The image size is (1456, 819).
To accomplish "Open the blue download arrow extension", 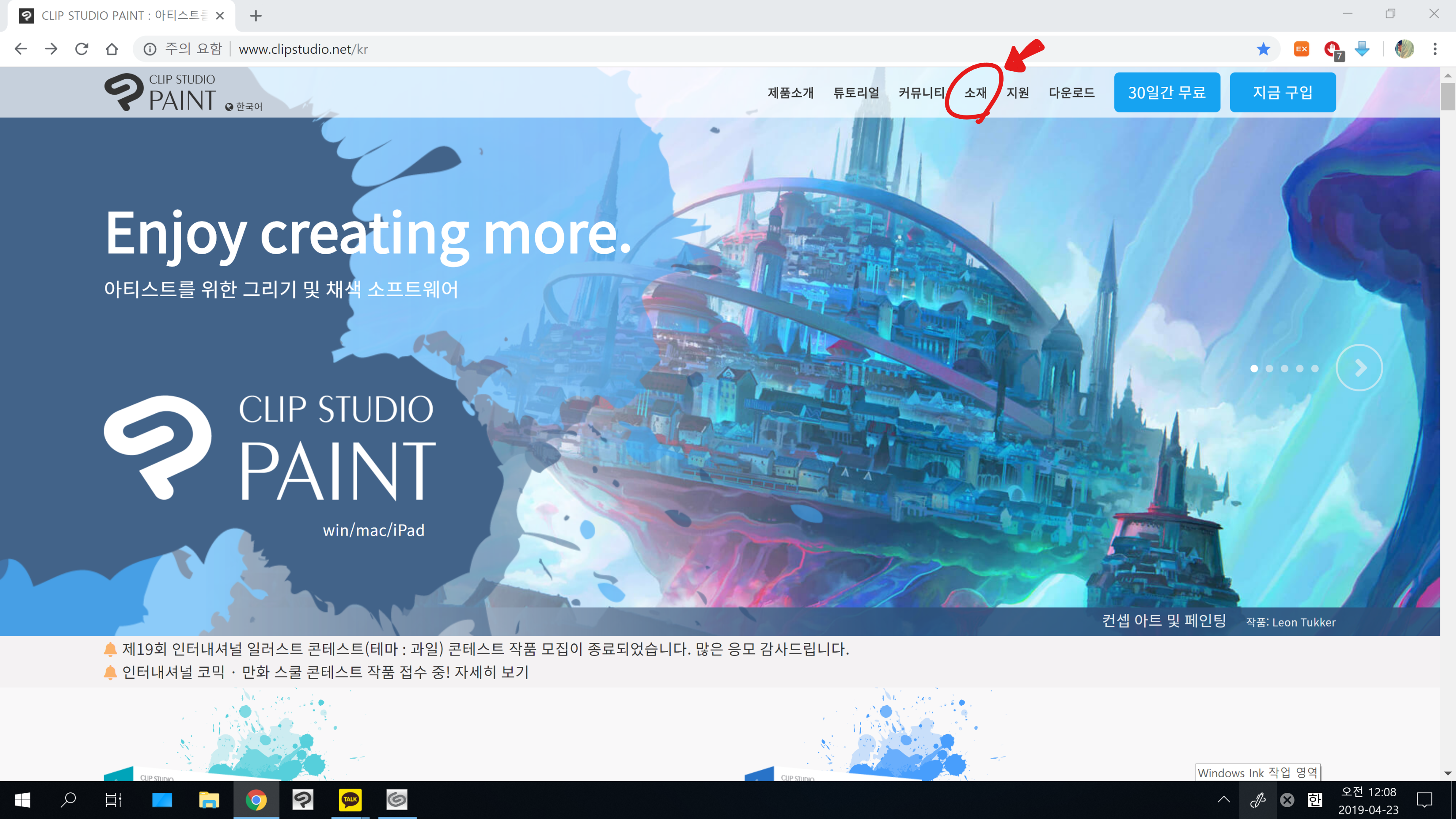I will pyautogui.click(x=1363, y=49).
